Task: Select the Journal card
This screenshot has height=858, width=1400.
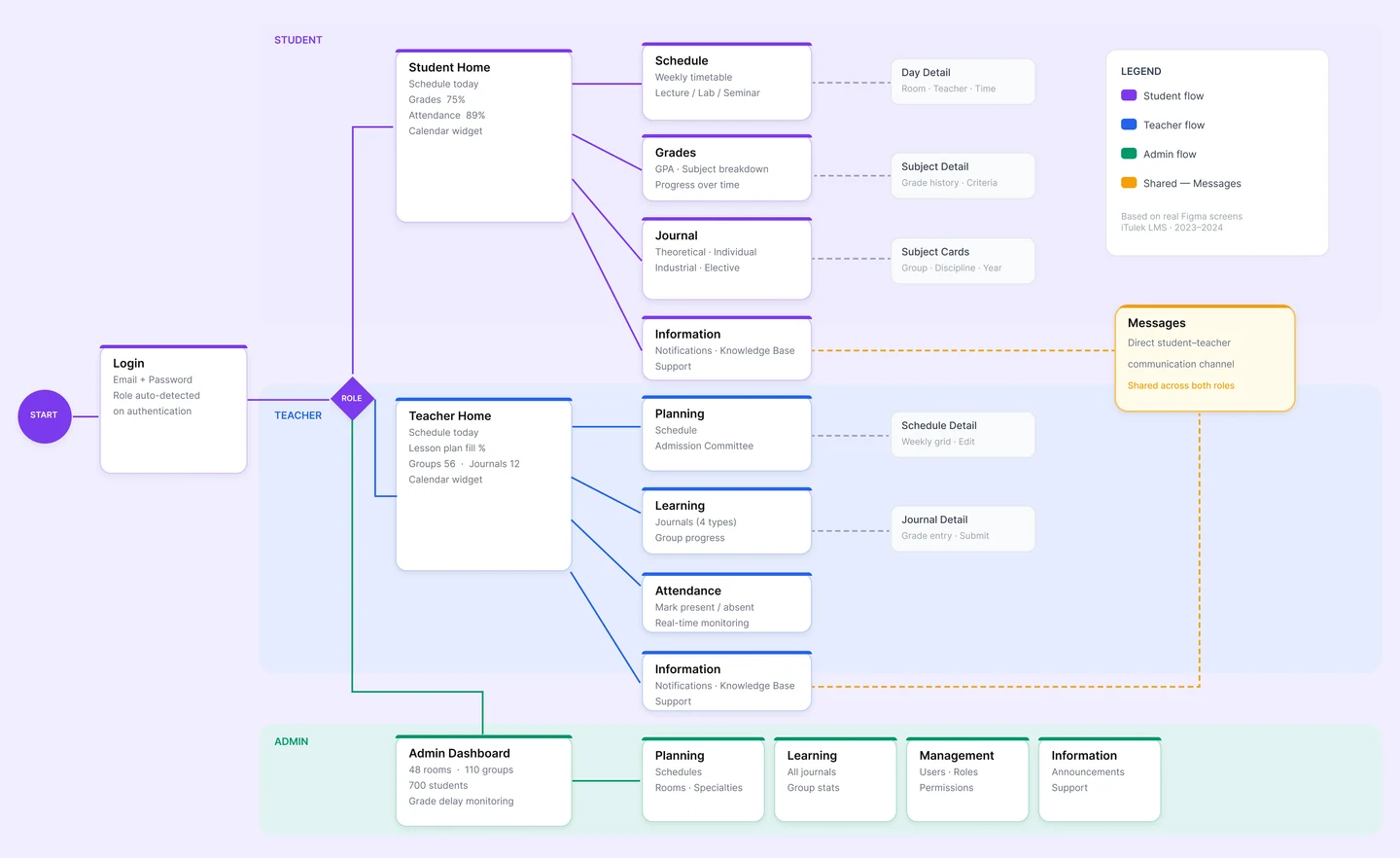Action: (x=726, y=258)
